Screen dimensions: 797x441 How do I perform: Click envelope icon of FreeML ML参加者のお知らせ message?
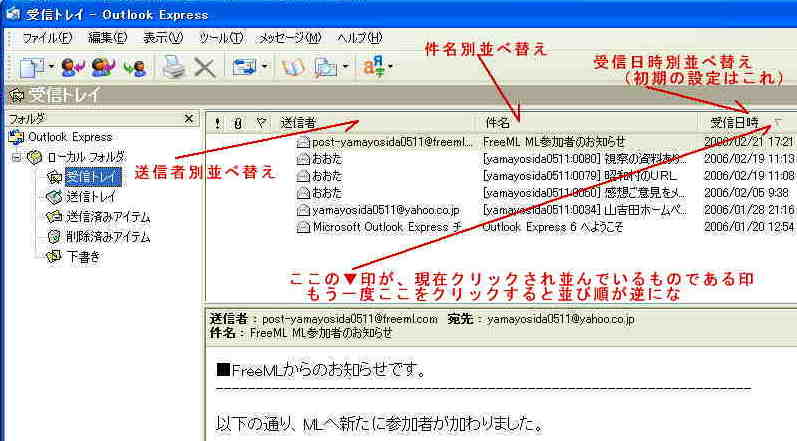303,142
